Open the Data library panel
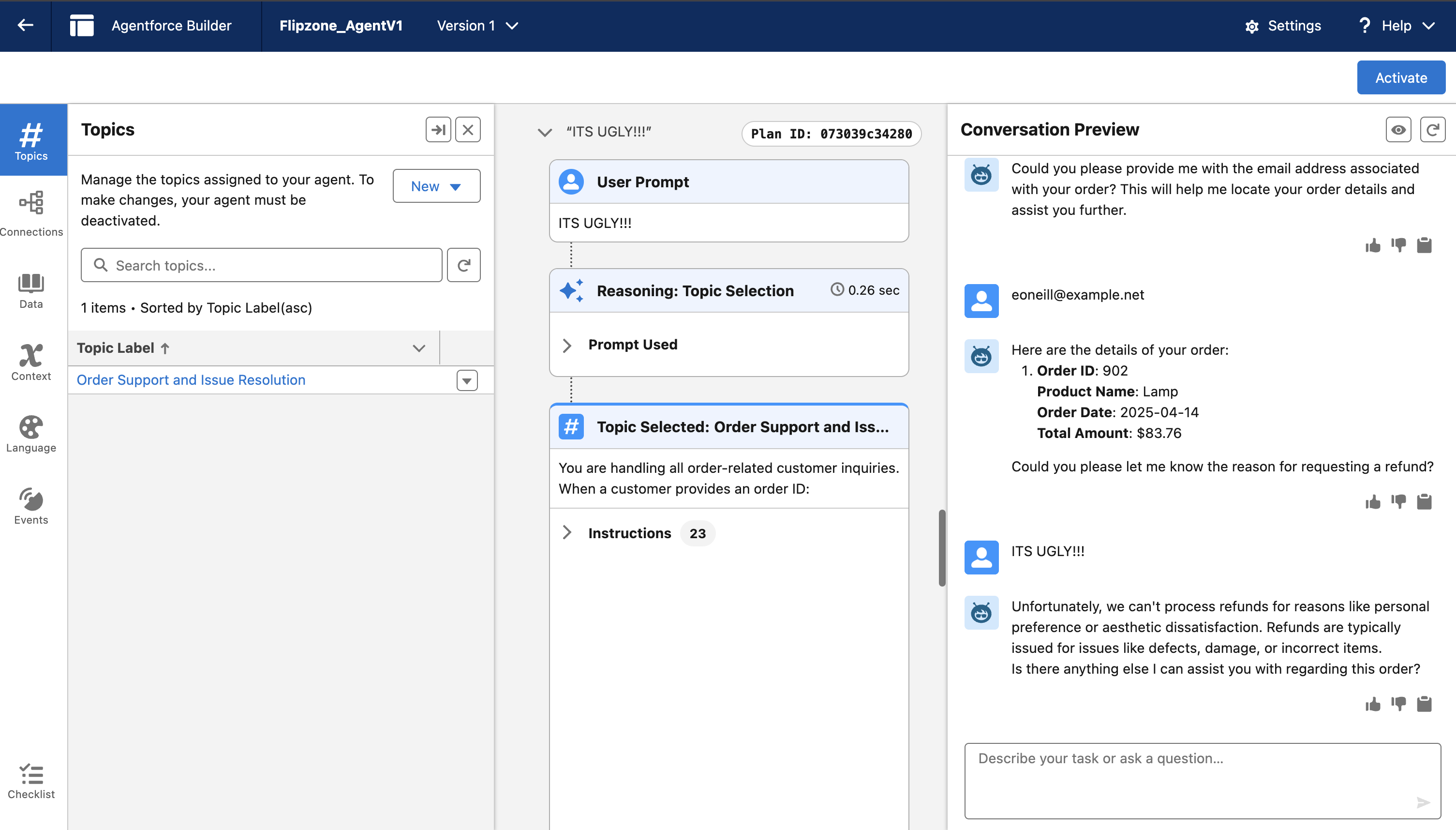This screenshot has height=830, width=1456. (31, 290)
